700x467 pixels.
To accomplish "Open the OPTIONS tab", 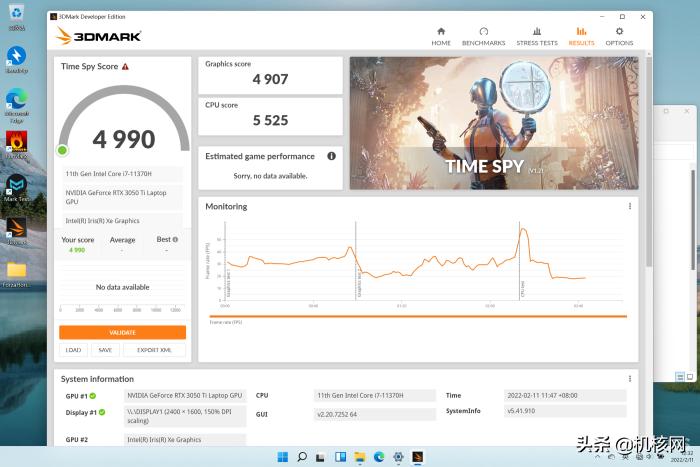I will pyautogui.click(x=619, y=37).
